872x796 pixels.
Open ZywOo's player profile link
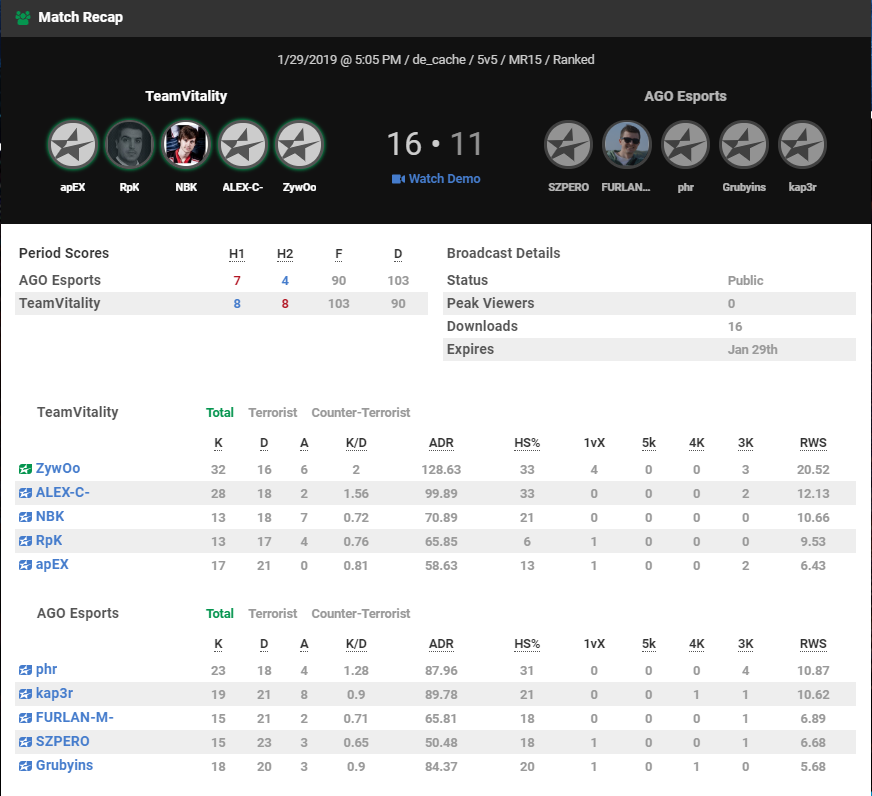coord(58,468)
